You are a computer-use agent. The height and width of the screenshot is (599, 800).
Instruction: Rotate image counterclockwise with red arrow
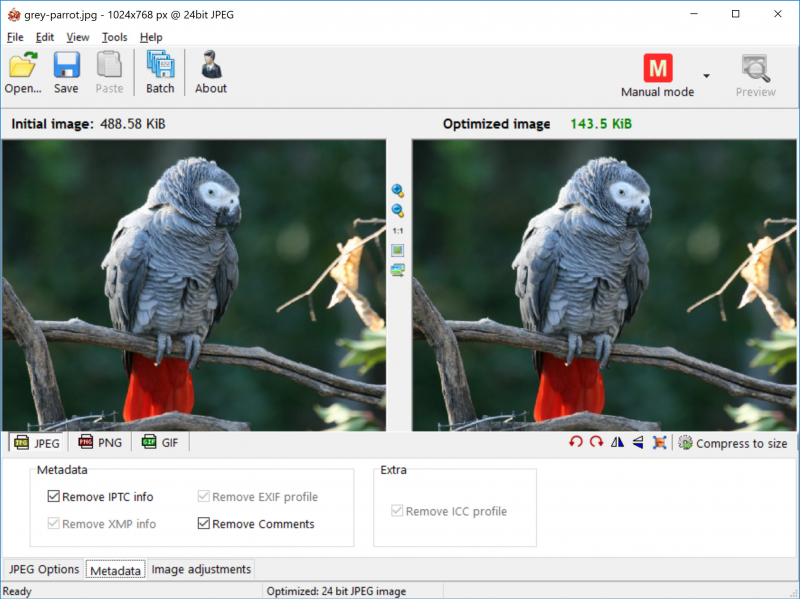click(x=576, y=443)
